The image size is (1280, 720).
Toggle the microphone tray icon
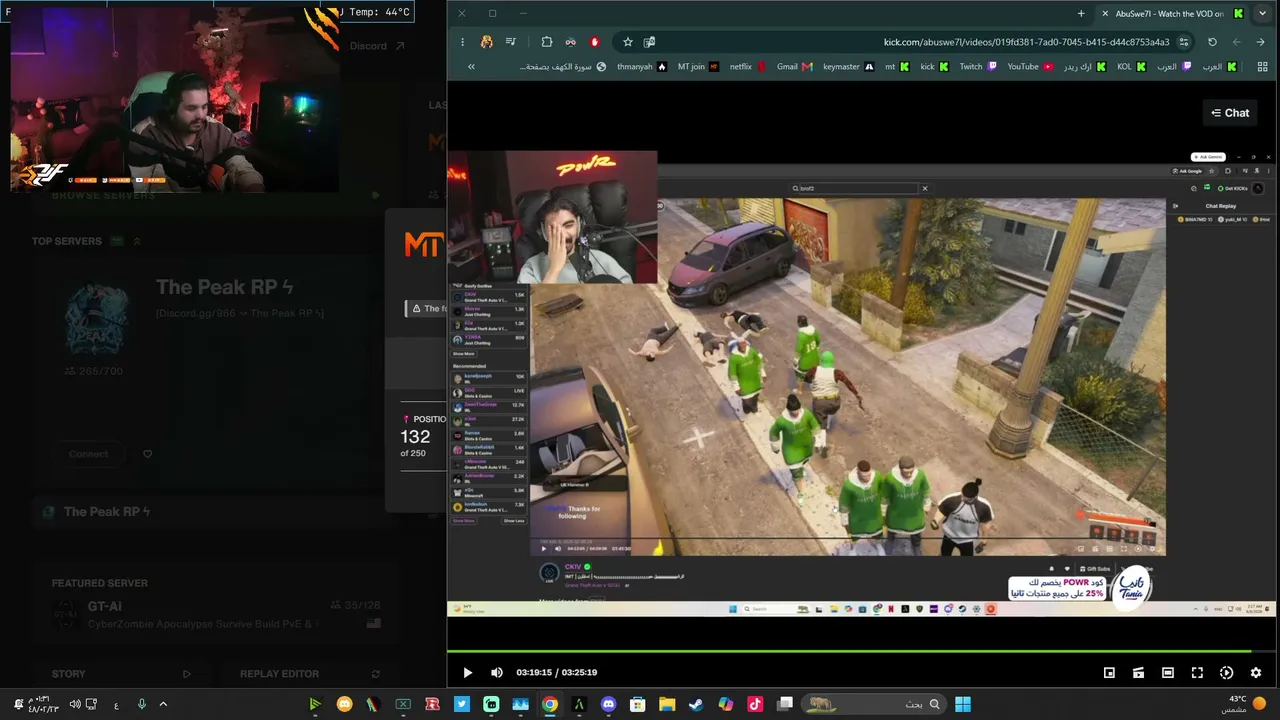pyautogui.click(x=141, y=705)
